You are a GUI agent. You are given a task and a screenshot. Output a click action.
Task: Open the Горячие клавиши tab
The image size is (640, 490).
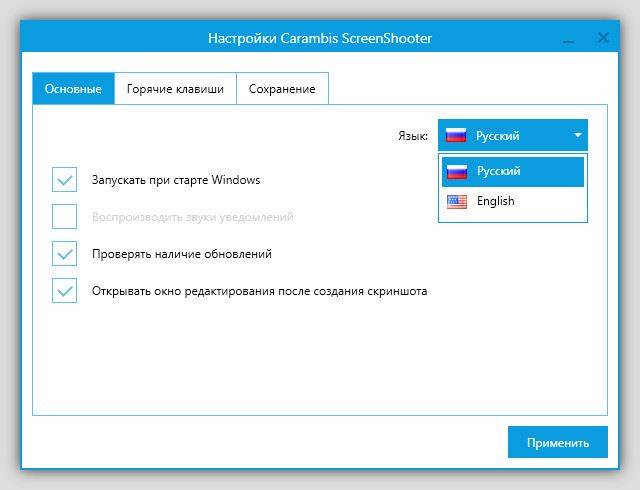click(176, 89)
